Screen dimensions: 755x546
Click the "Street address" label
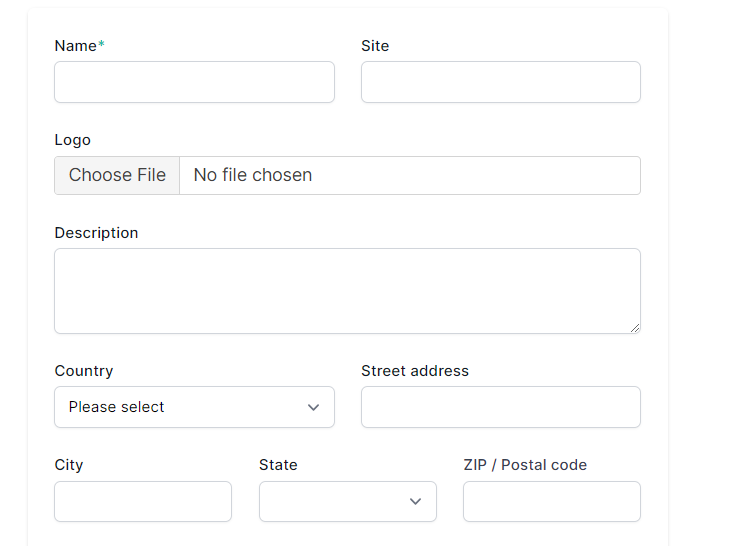415,371
